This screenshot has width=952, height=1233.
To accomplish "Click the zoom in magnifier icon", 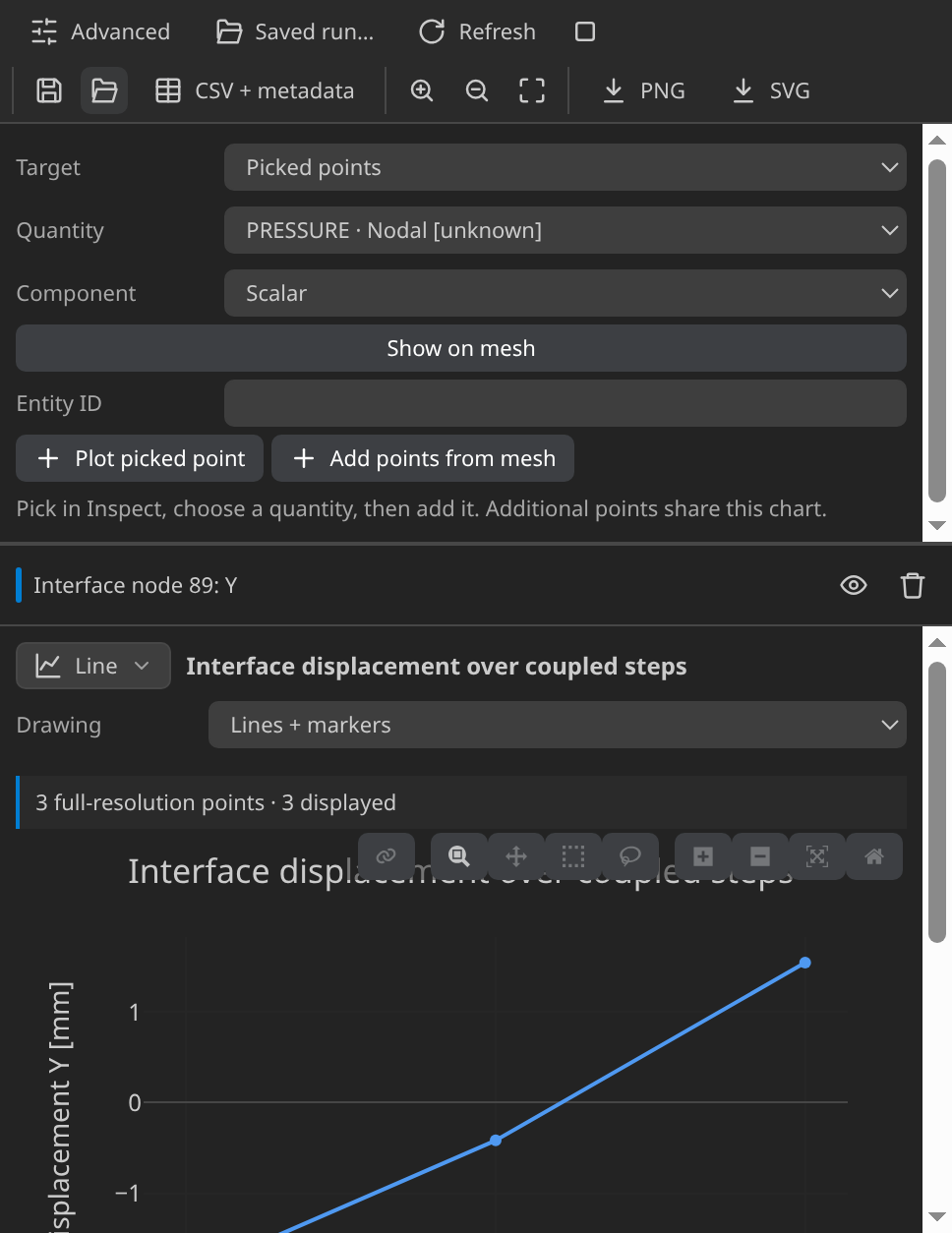I will pos(422,90).
